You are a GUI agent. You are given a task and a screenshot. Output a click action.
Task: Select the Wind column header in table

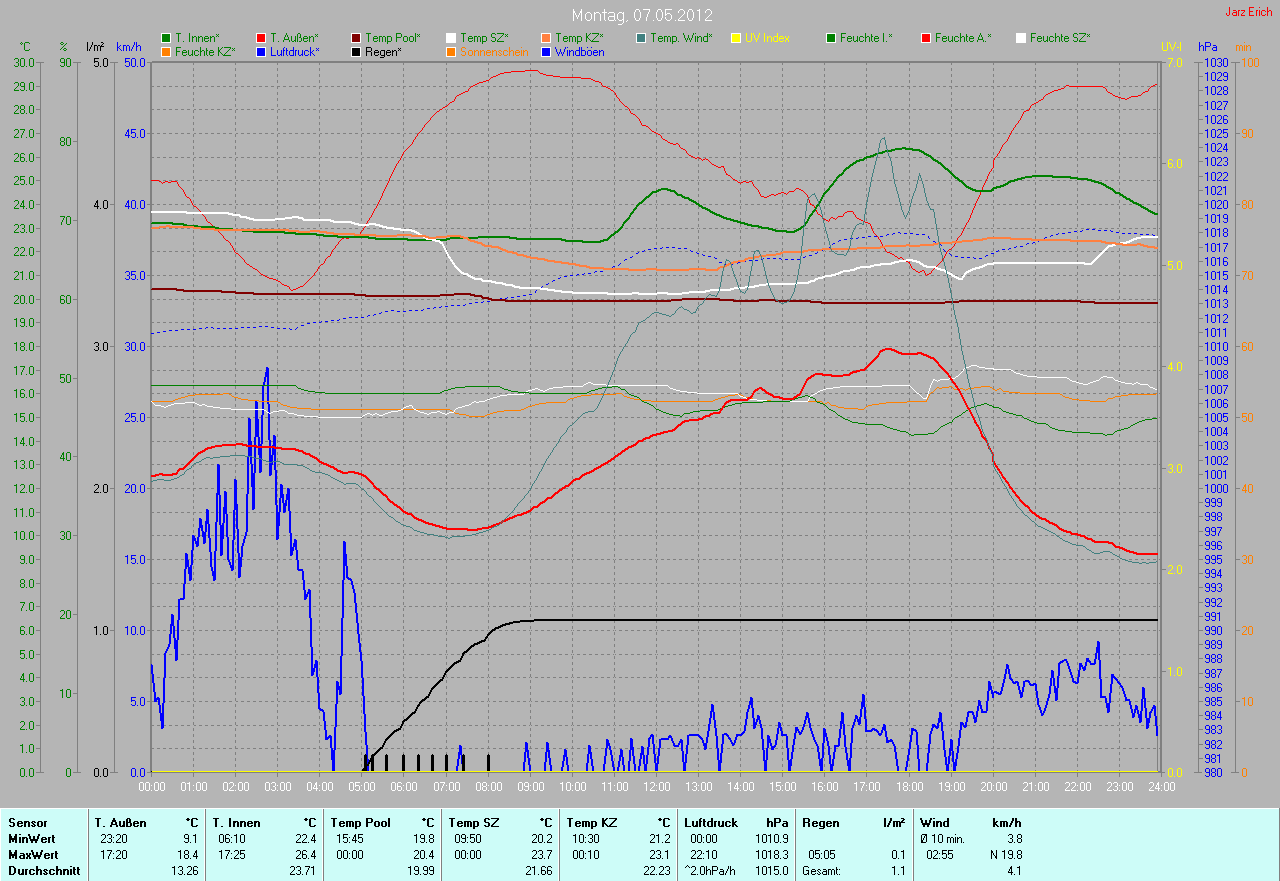tap(935, 823)
